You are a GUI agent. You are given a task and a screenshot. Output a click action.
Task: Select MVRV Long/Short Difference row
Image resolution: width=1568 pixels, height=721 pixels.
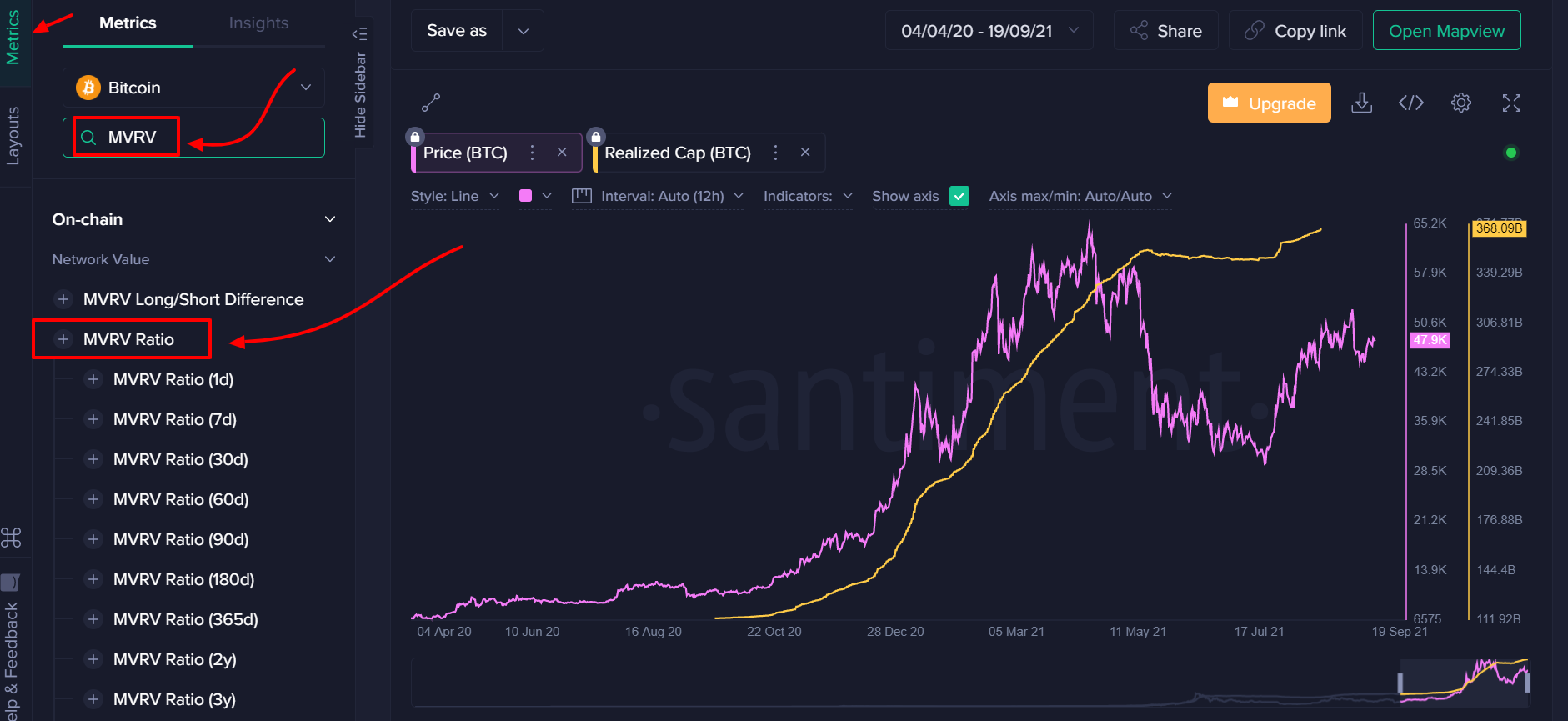click(193, 299)
